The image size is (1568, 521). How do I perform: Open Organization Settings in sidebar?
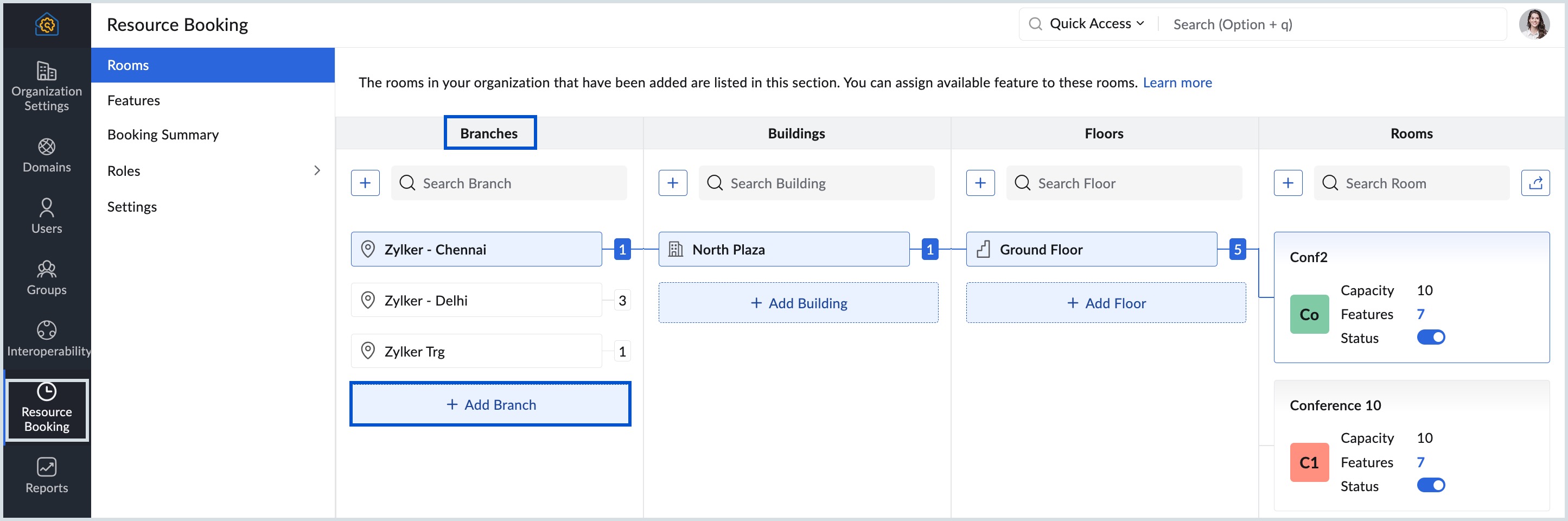pyautogui.click(x=46, y=86)
